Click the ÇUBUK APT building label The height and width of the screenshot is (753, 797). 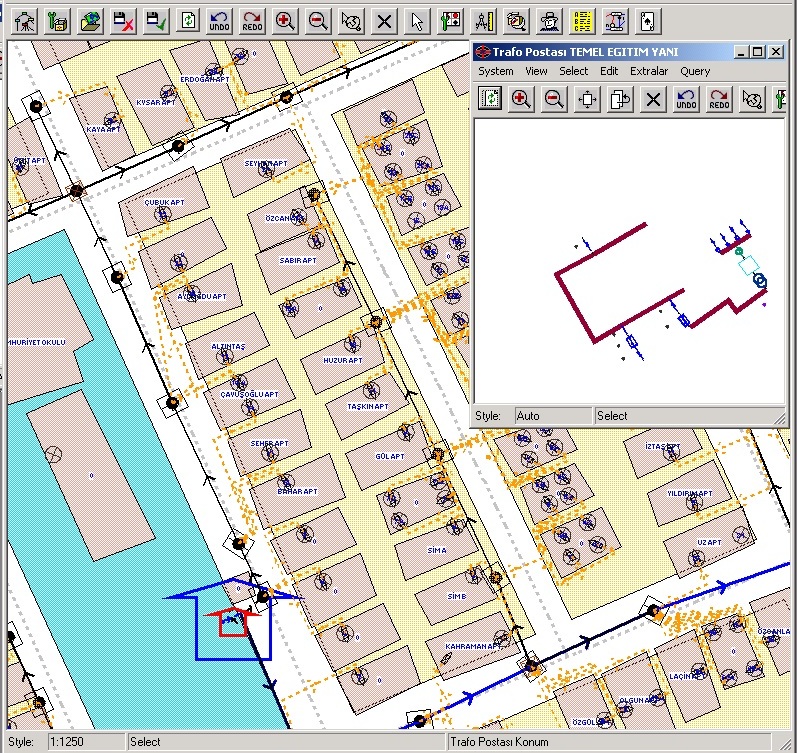click(164, 202)
